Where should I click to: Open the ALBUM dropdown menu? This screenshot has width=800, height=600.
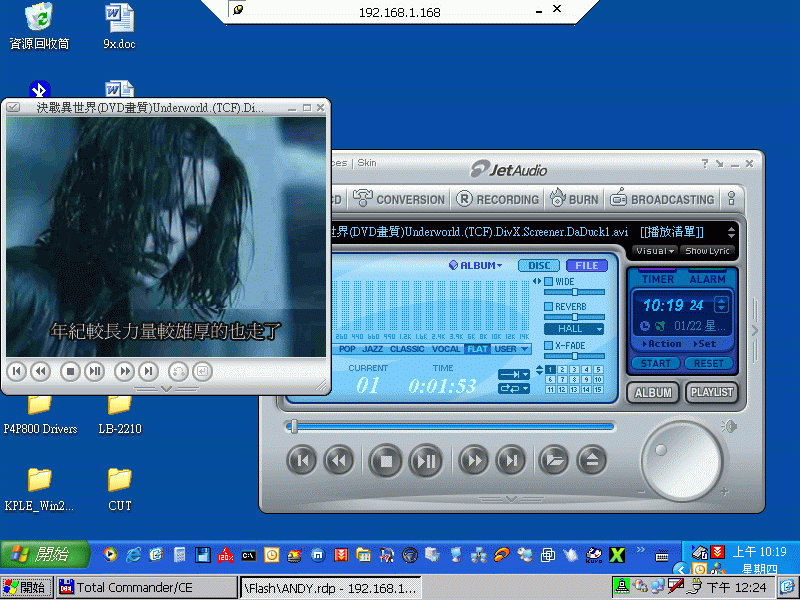[476, 265]
